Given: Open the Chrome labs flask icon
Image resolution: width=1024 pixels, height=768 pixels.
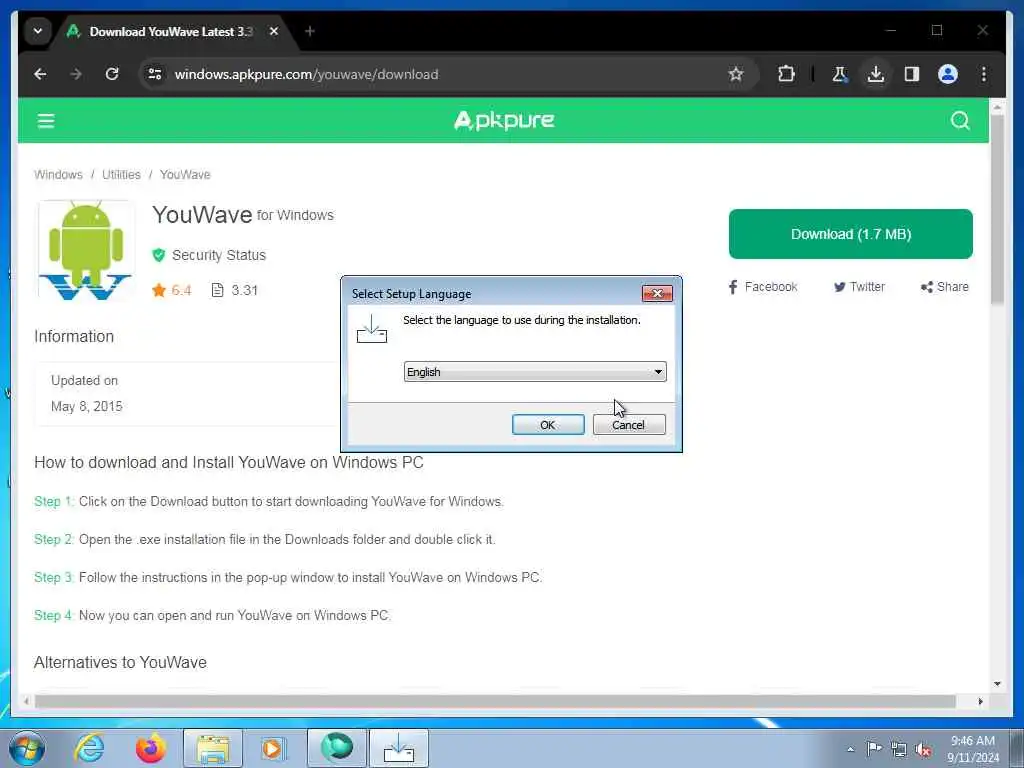Looking at the screenshot, I should click(x=840, y=74).
